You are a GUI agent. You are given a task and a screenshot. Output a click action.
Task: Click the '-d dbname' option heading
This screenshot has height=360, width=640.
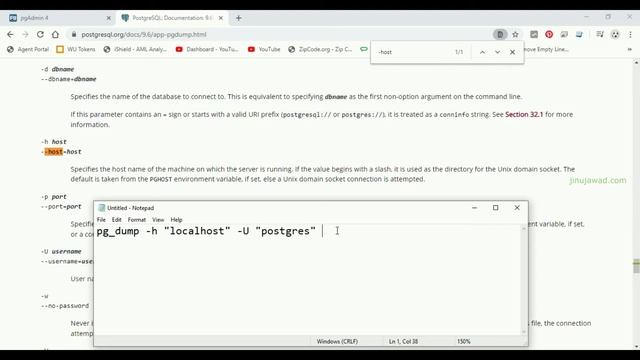coord(58,69)
